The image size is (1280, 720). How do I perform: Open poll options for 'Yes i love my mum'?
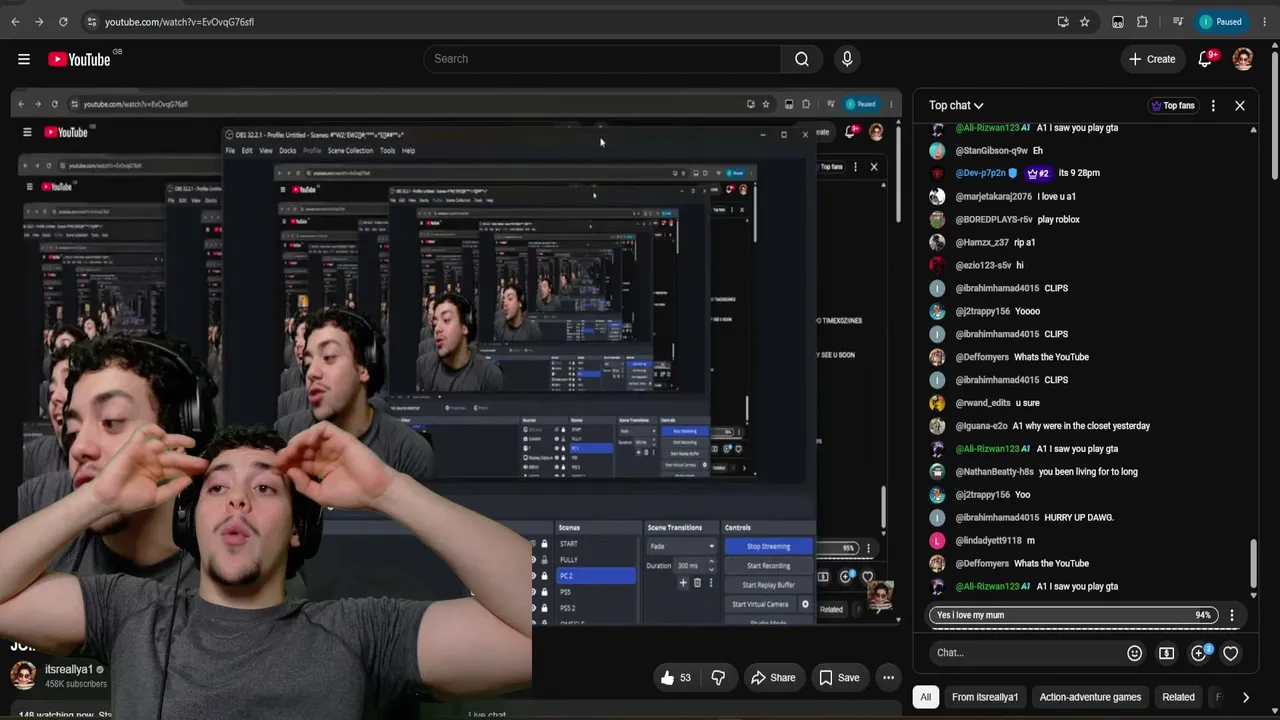(1232, 615)
